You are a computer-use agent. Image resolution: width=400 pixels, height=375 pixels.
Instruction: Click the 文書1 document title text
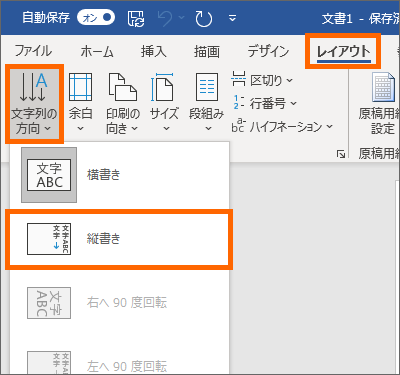(x=337, y=19)
